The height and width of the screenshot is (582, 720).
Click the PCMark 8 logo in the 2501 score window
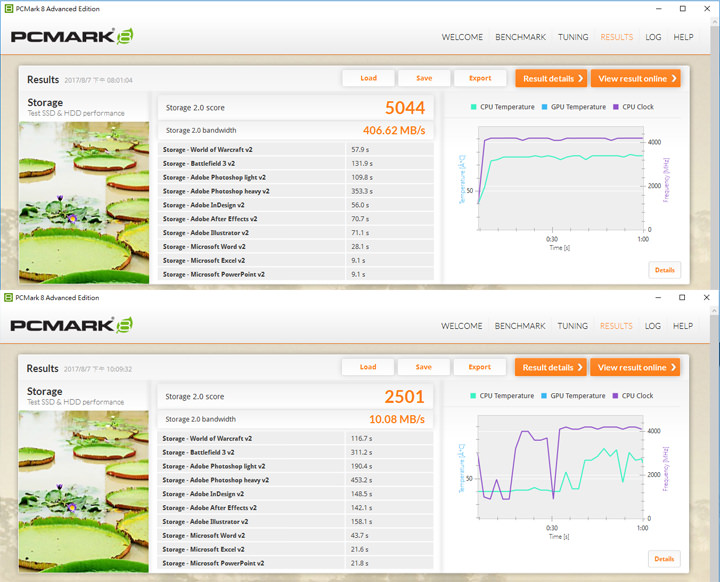tap(71, 326)
